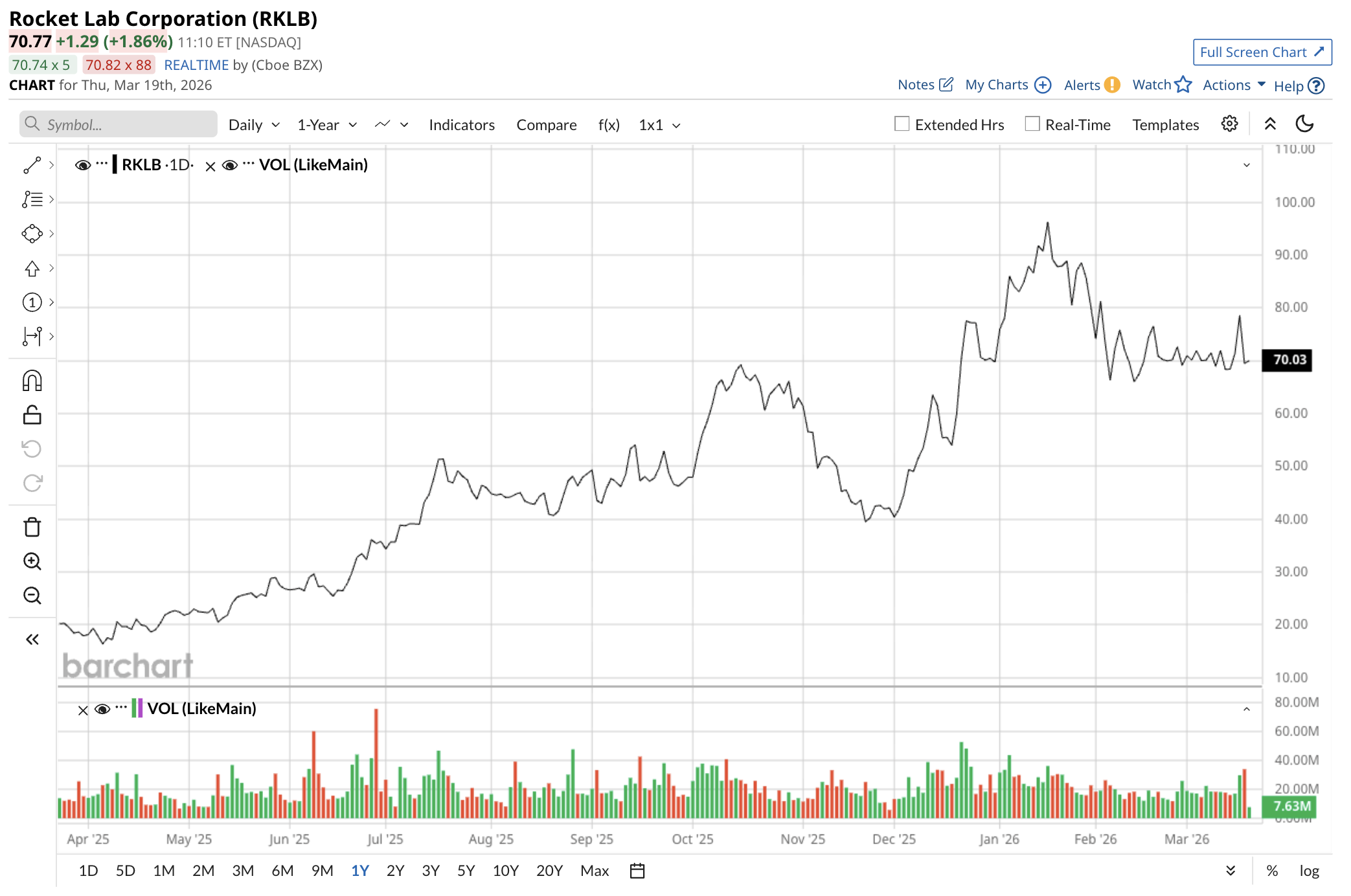This screenshot has height=896, width=1351.
Task: Expand the 1-Year period dropdown
Action: tap(327, 125)
